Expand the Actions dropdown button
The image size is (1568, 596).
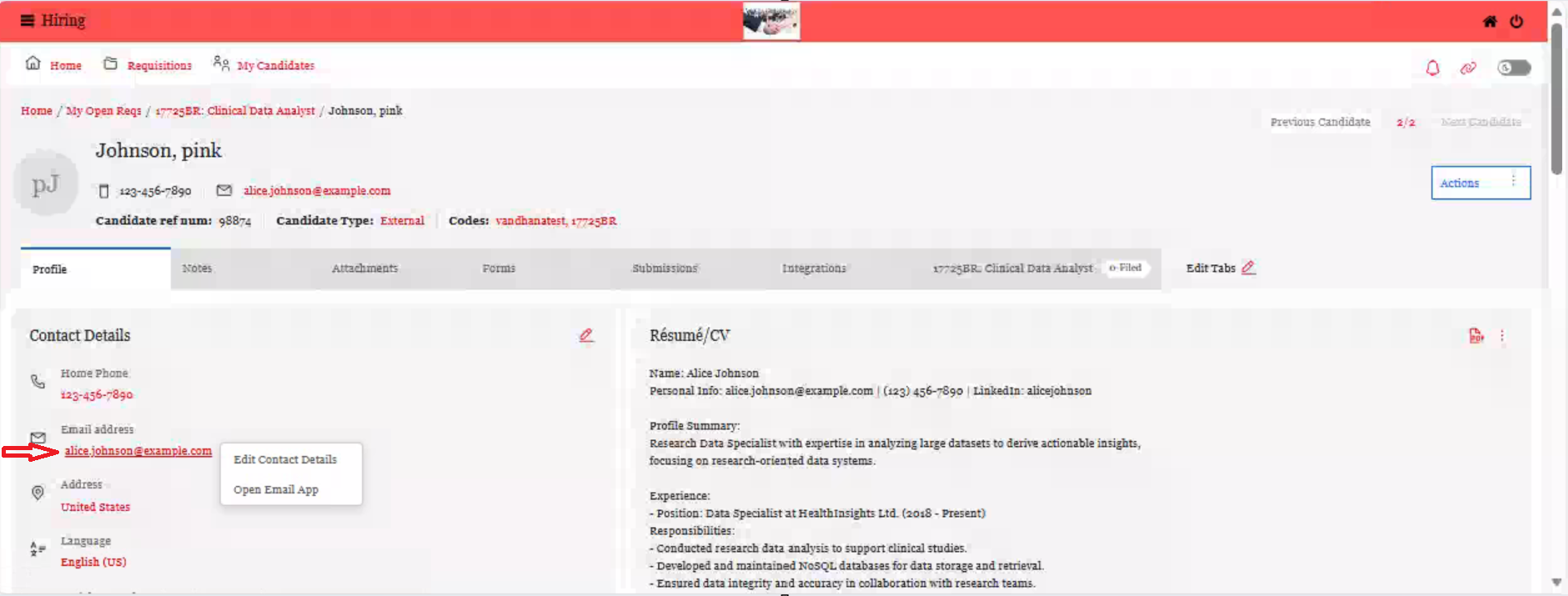[x=1480, y=183]
